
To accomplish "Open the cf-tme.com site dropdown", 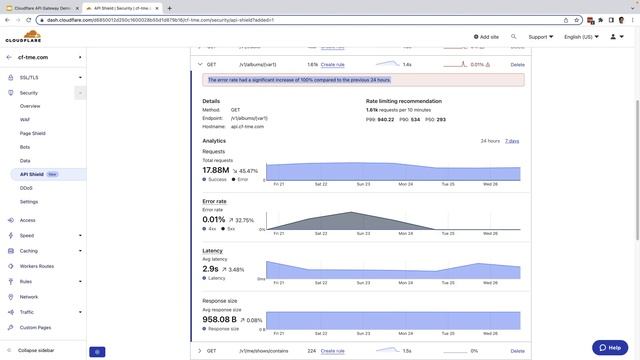I will (80, 58).
